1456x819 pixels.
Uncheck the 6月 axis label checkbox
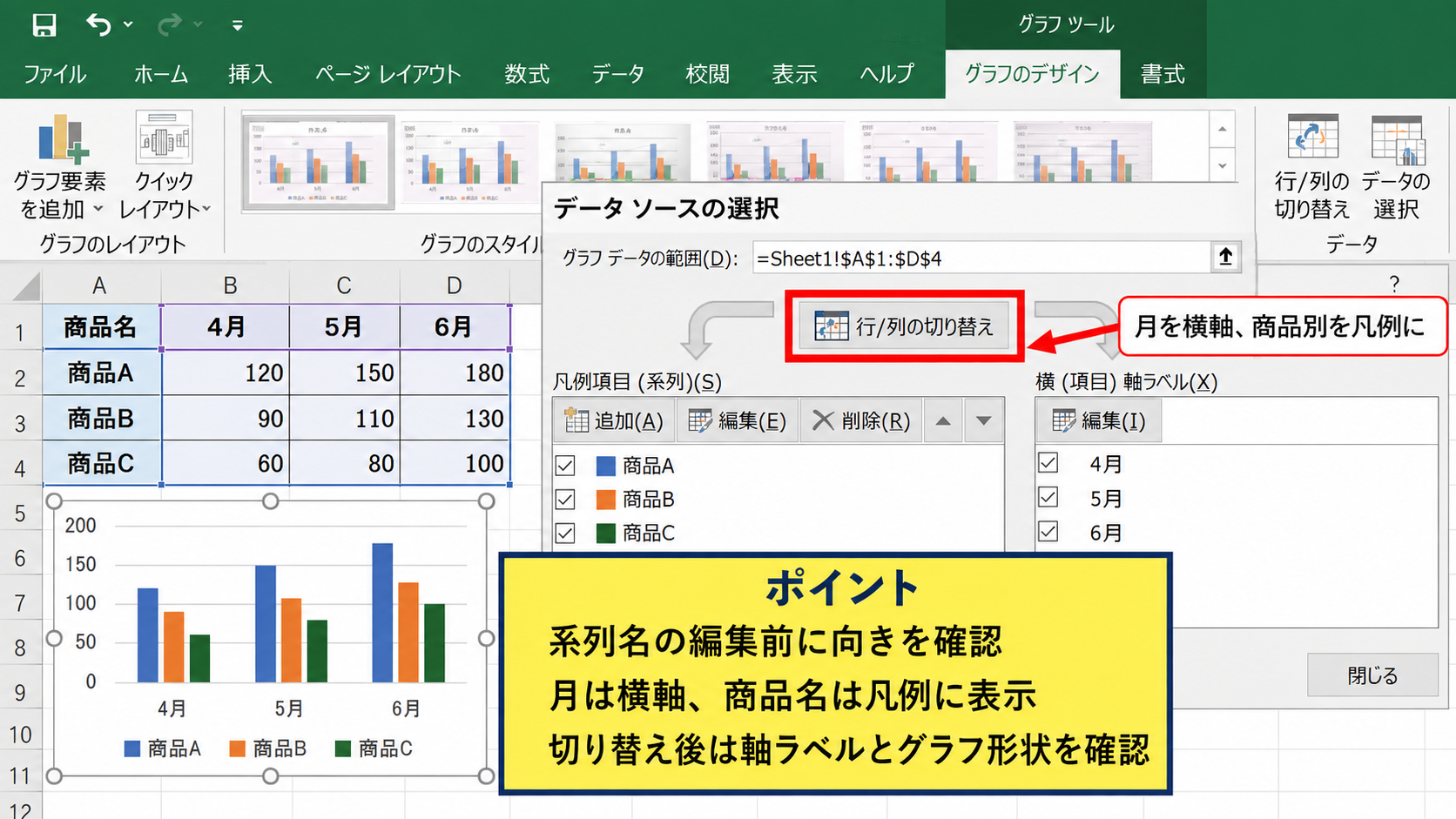1048,531
